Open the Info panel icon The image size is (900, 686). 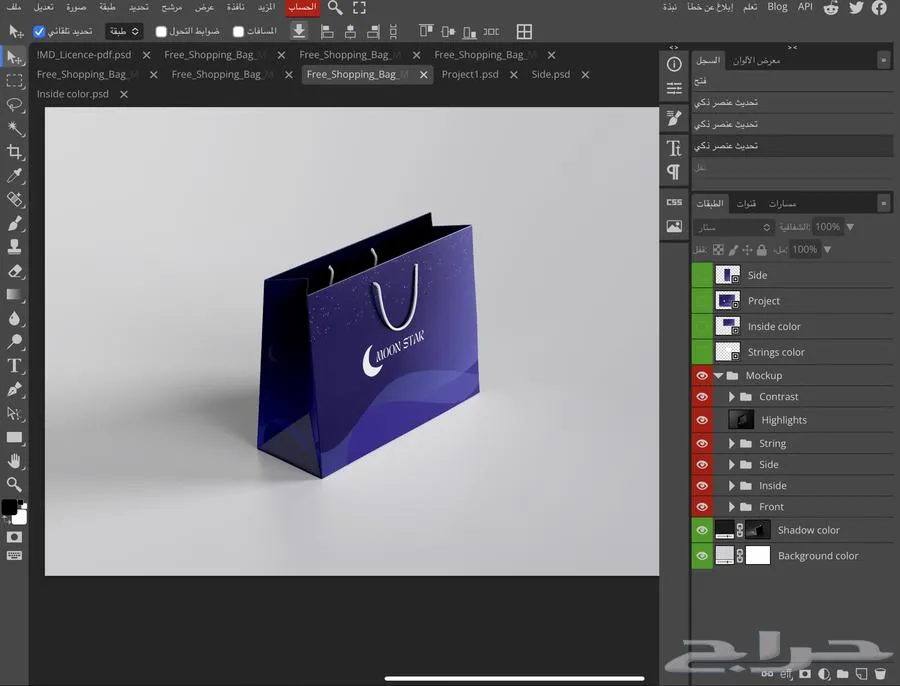click(674, 64)
